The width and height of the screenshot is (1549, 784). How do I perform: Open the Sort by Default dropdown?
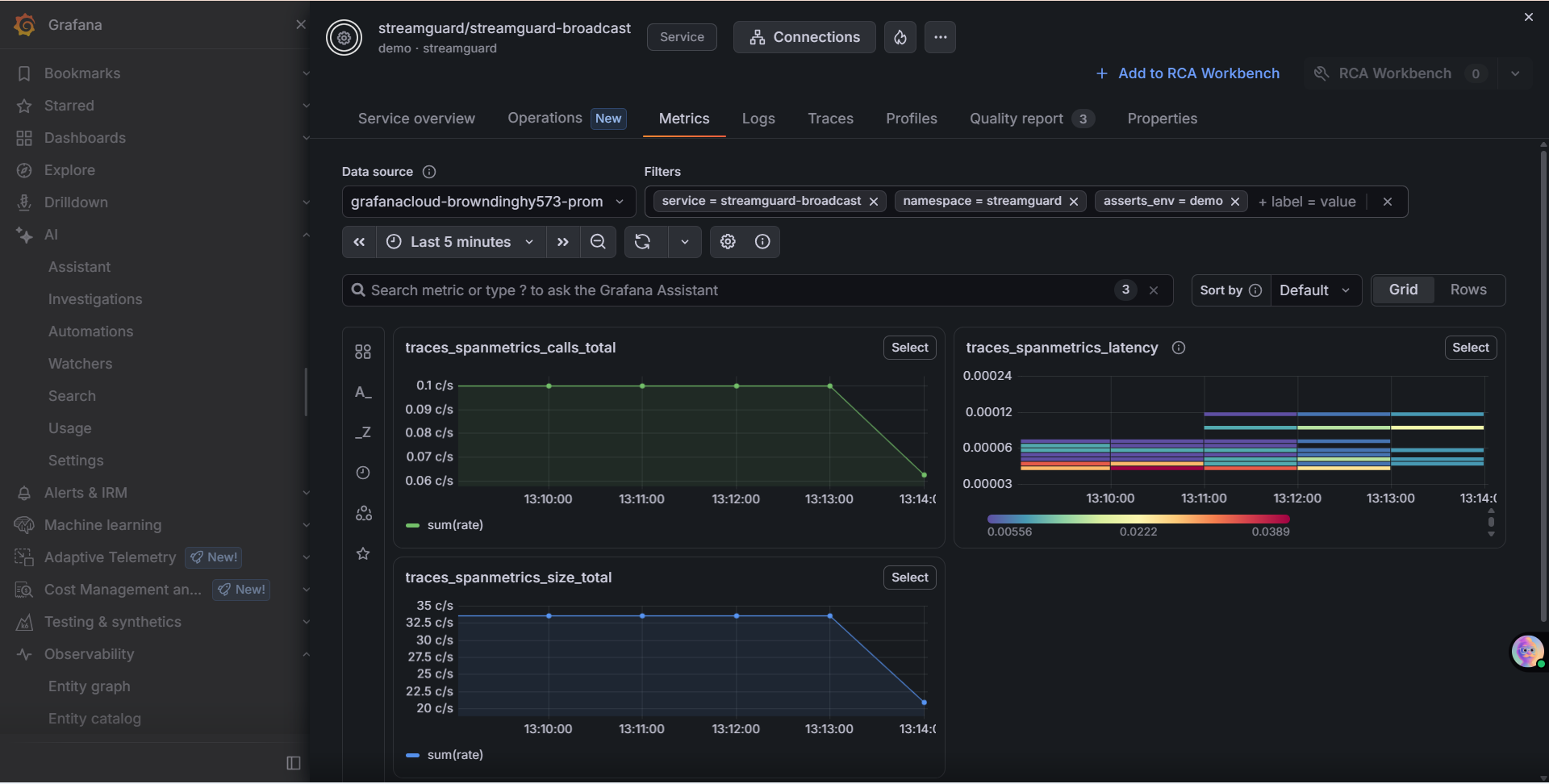1316,290
